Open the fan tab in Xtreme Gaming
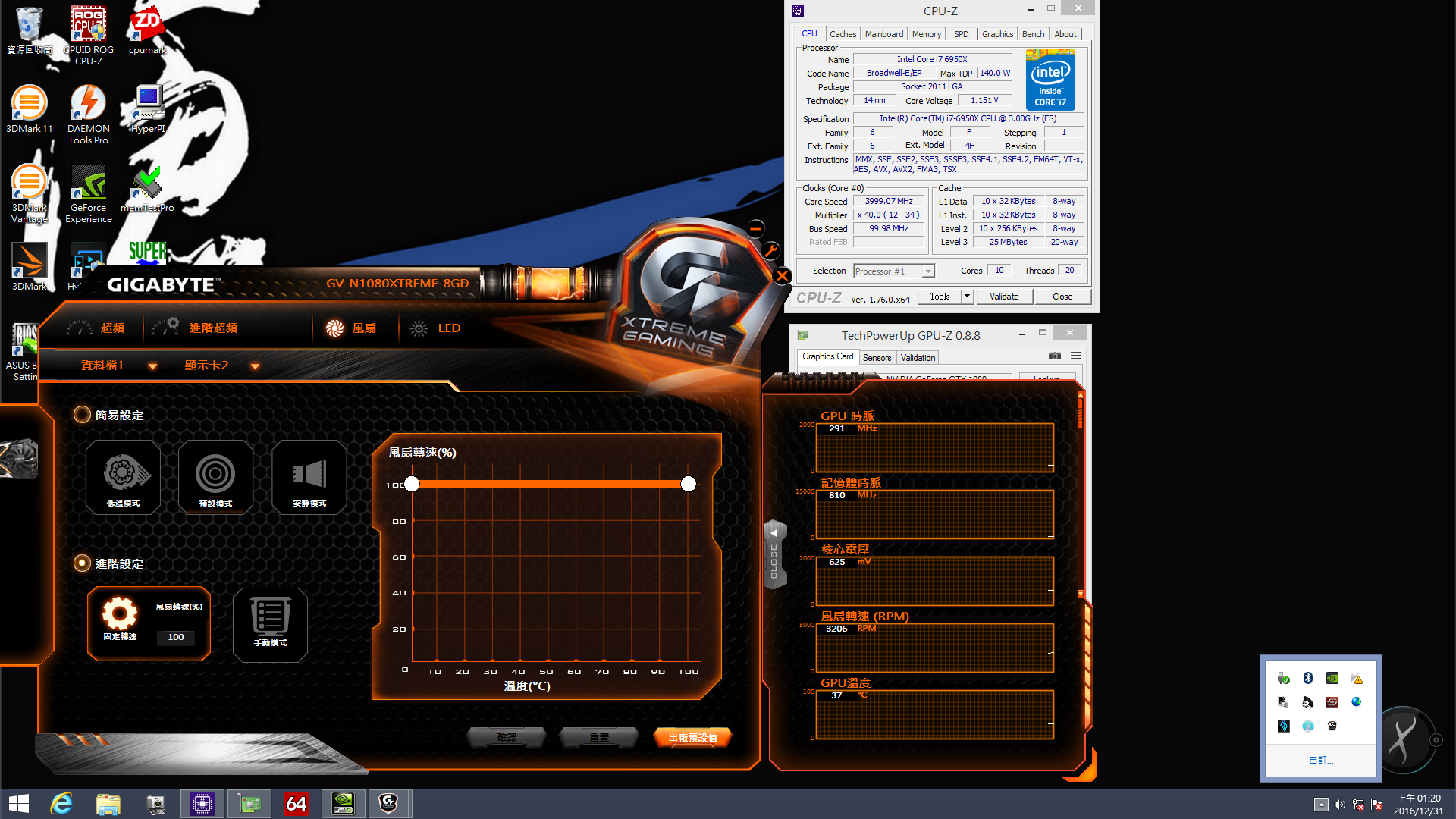The width and height of the screenshot is (1456, 819). click(351, 328)
